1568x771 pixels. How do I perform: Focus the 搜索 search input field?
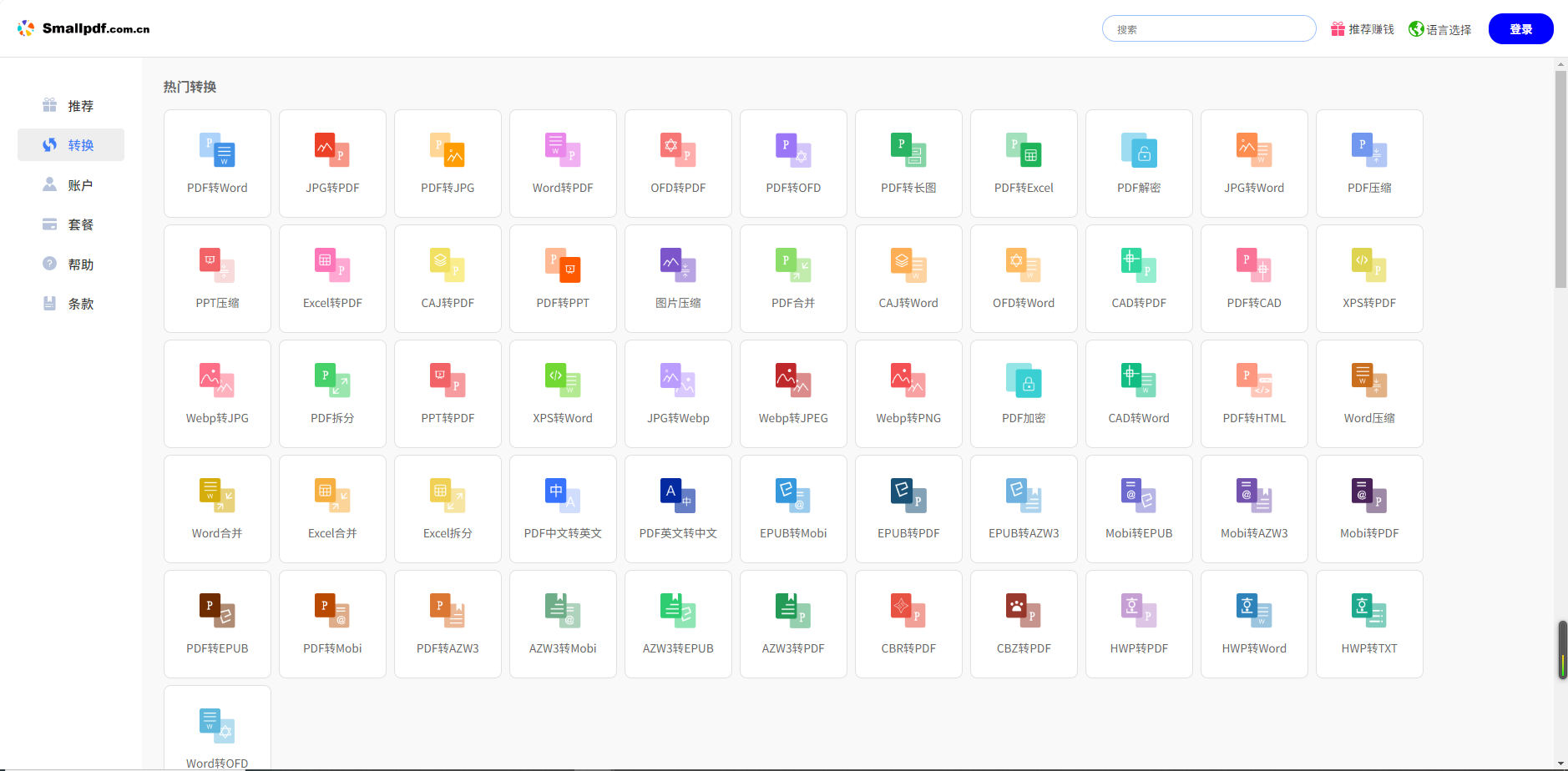tap(1209, 29)
